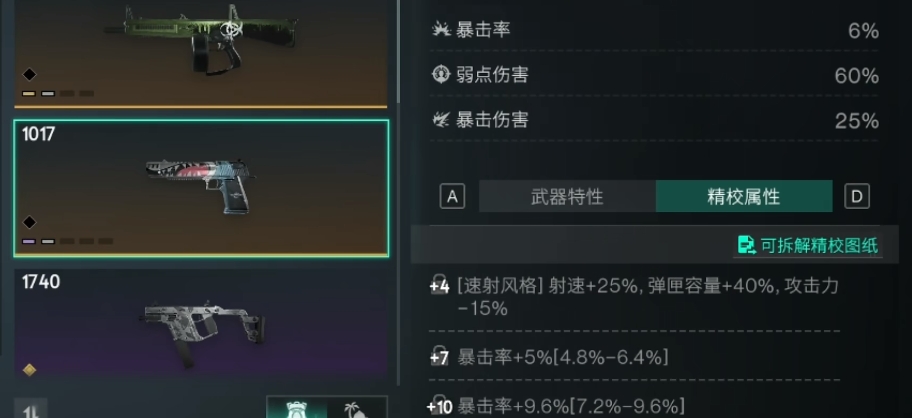Click the gold diamond marker on 1740 card
This screenshot has height=418, width=912.
[x=29, y=369]
